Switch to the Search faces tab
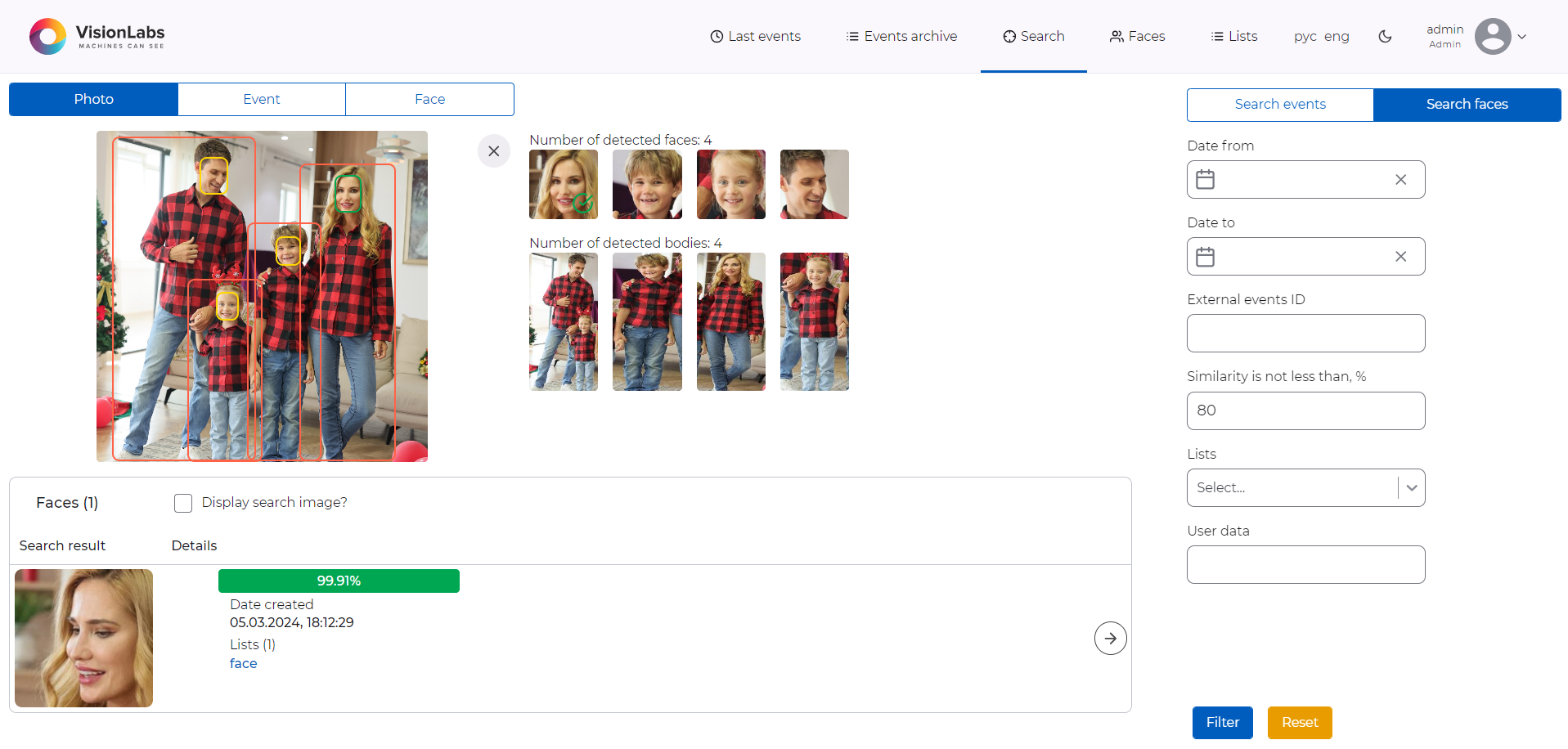The width and height of the screenshot is (1568, 749). pyautogui.click(x=1467, y=104)
